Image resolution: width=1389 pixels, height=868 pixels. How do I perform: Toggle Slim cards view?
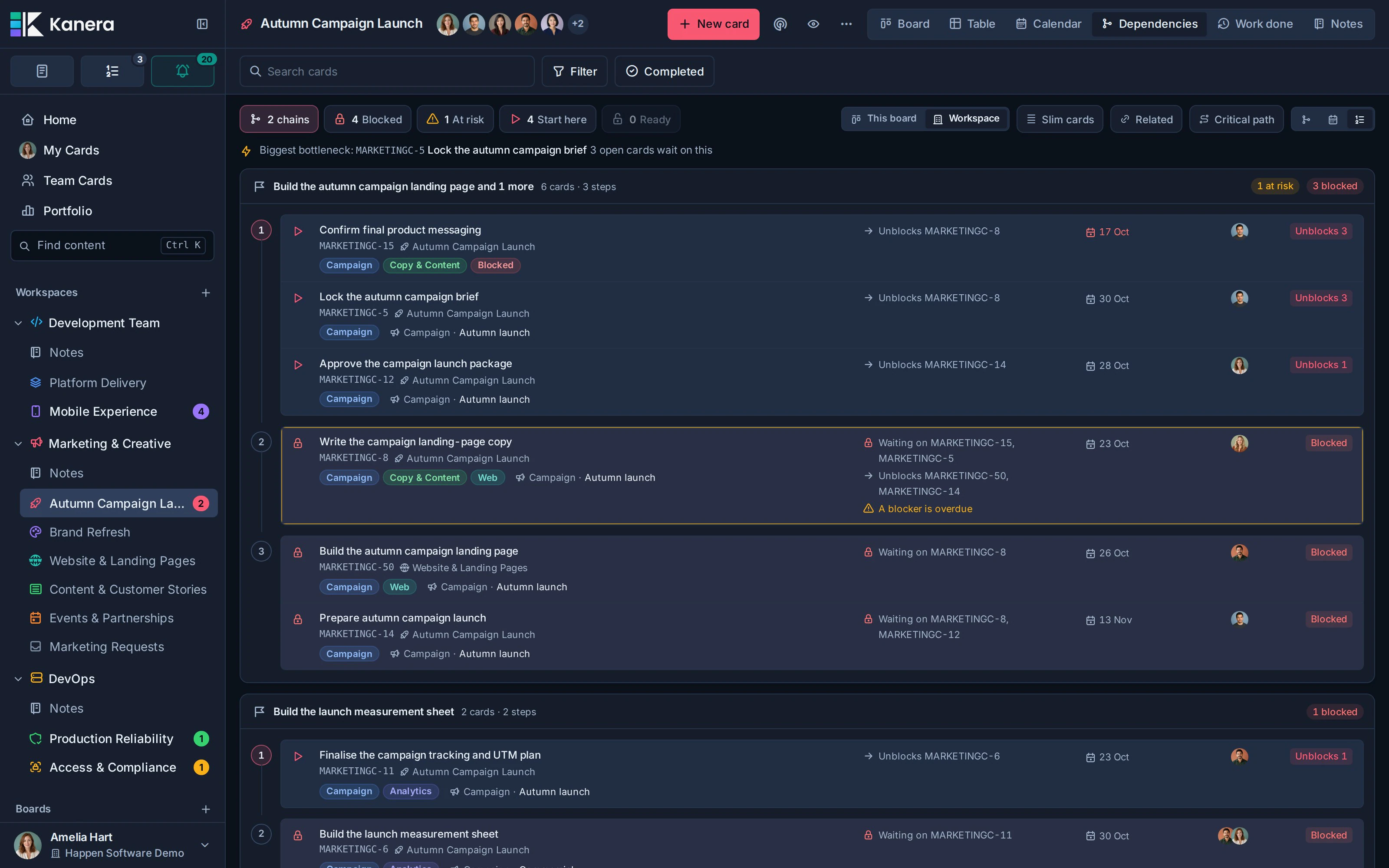(1060, 119)
